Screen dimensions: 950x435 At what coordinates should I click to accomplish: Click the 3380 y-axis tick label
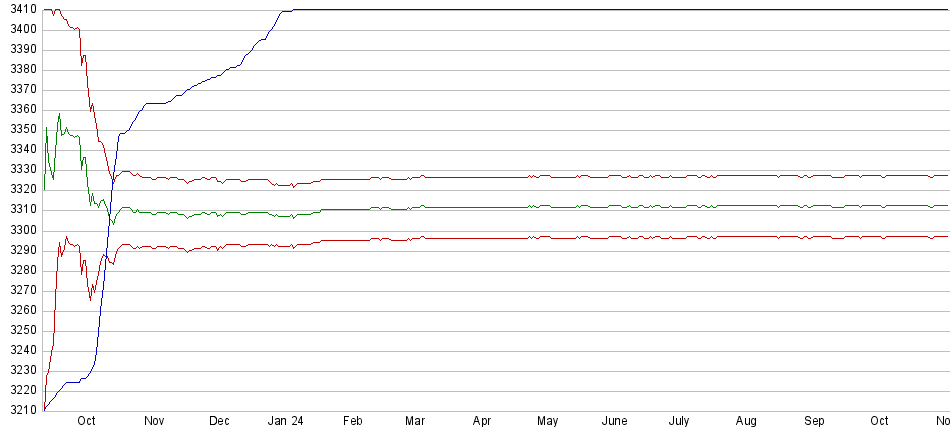coord(19,70)
